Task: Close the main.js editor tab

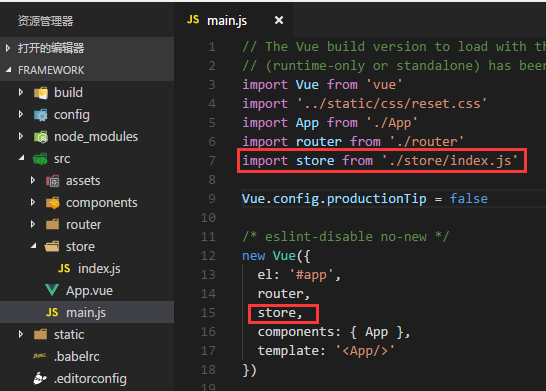Action: pos(279,20)
